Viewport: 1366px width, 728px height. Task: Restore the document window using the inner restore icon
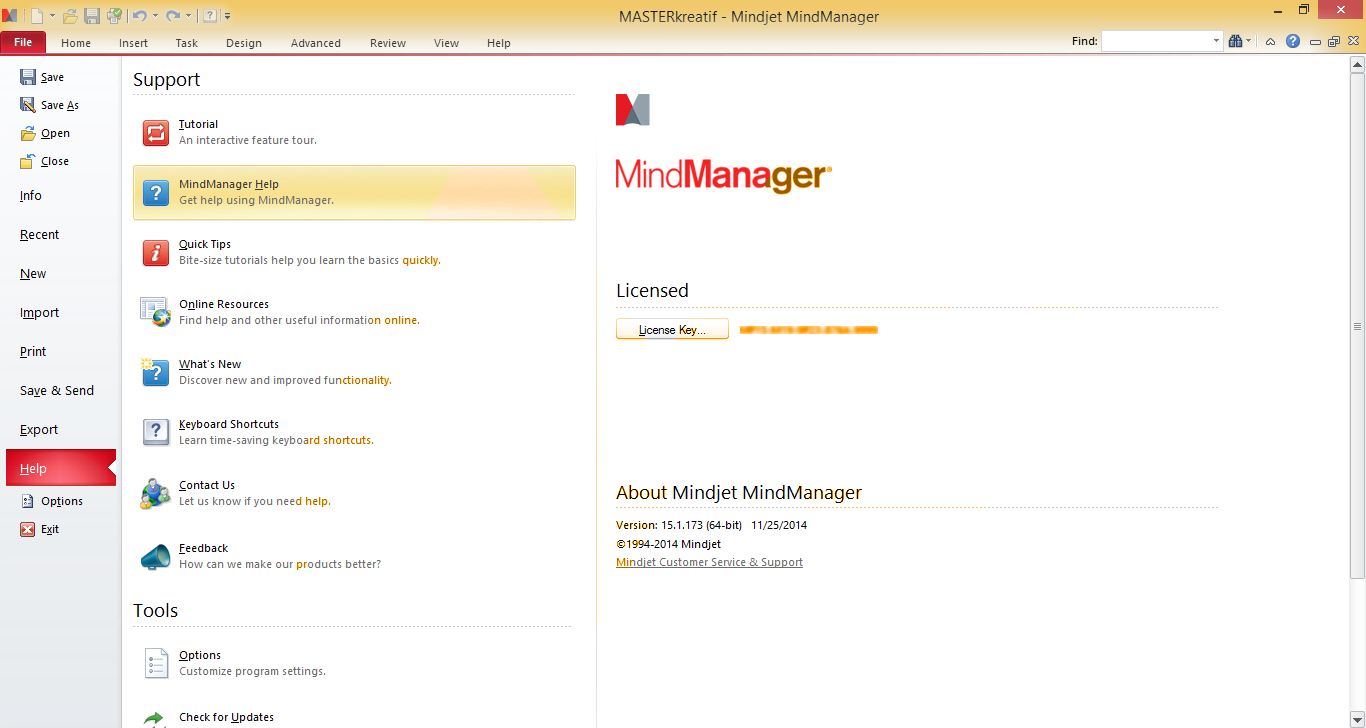(x=1334, y=42)
